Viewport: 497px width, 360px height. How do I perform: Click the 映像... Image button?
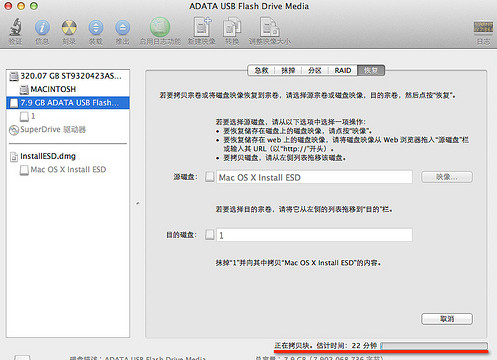pyautogui.click(x=447, y=177)
